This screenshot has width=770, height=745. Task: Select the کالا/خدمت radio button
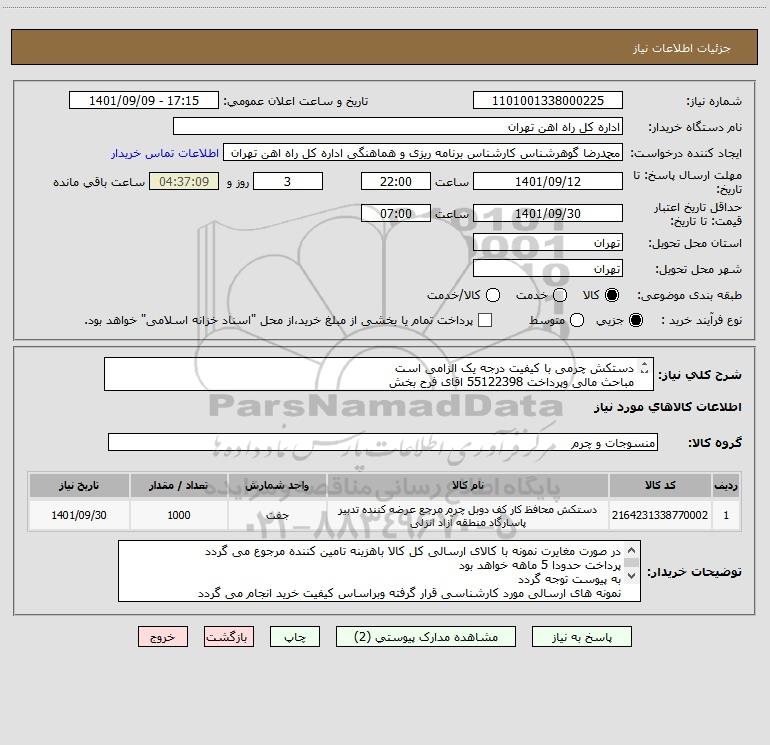pyautogui.click(x=493, y=295)
